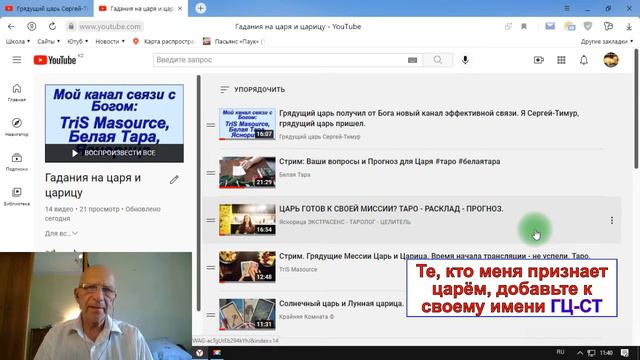Expand the Школа bookmarks folder
Image resolution: width=640 pixels, height=360 pixels.
[18, 41]
